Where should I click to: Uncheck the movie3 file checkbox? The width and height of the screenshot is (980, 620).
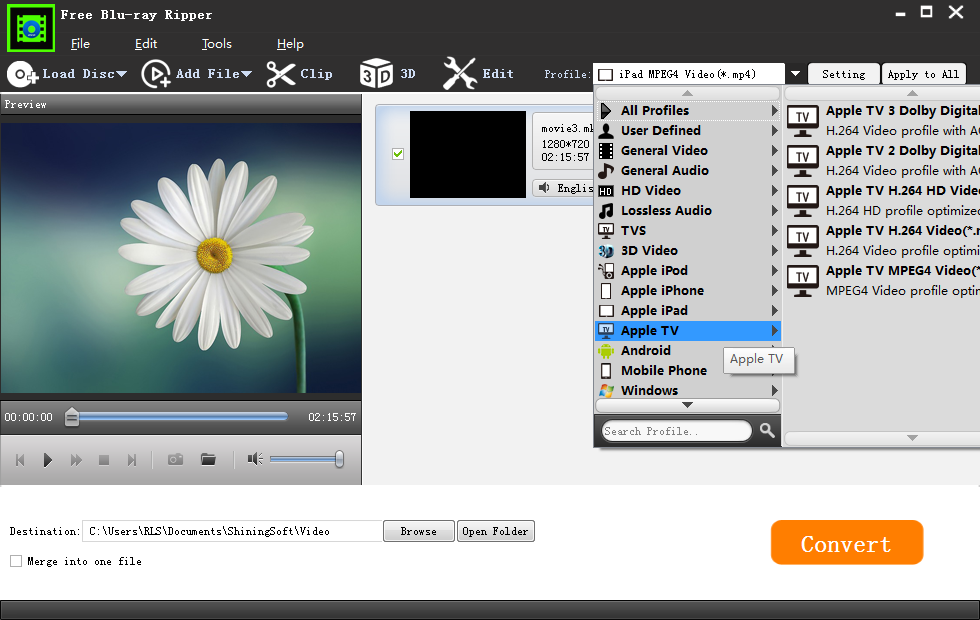(398, 154)
